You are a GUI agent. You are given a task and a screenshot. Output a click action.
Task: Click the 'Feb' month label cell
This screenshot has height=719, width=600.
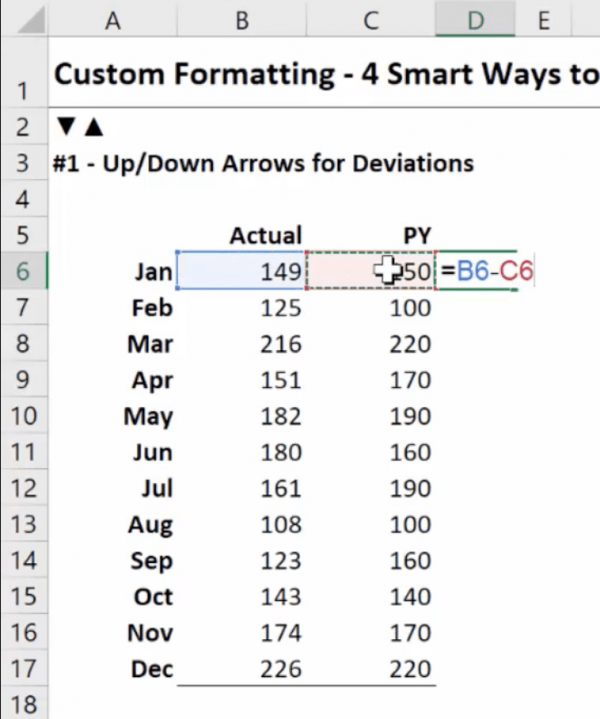pyautogui.click(x=152, y=308)
